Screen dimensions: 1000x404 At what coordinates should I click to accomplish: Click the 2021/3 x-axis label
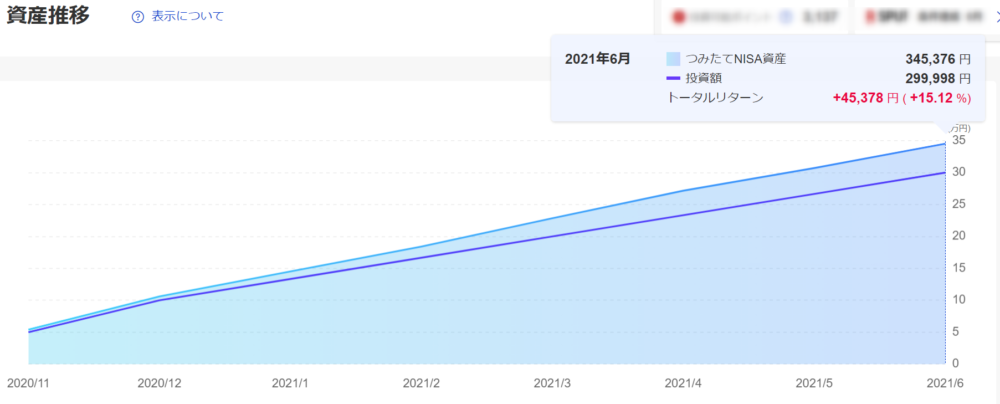pos(552,383)
